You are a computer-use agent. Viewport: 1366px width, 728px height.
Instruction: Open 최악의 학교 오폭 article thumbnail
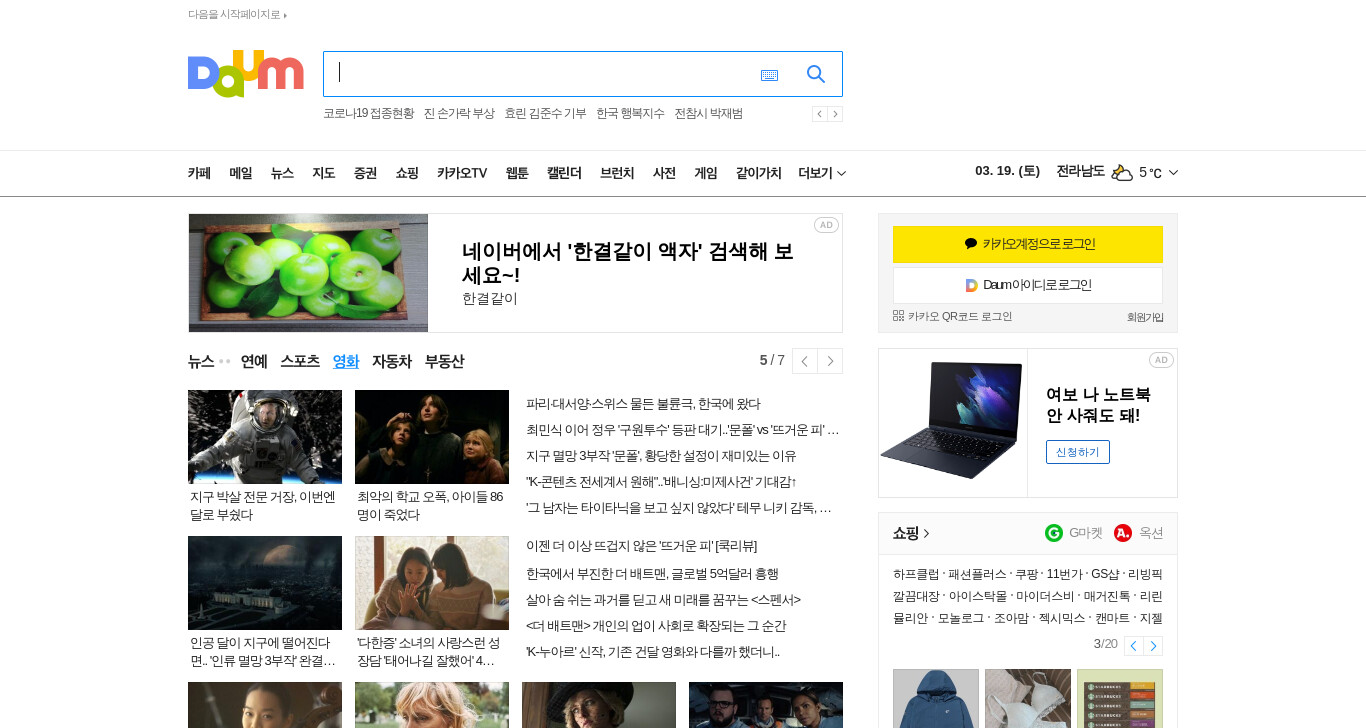(432, 437)
